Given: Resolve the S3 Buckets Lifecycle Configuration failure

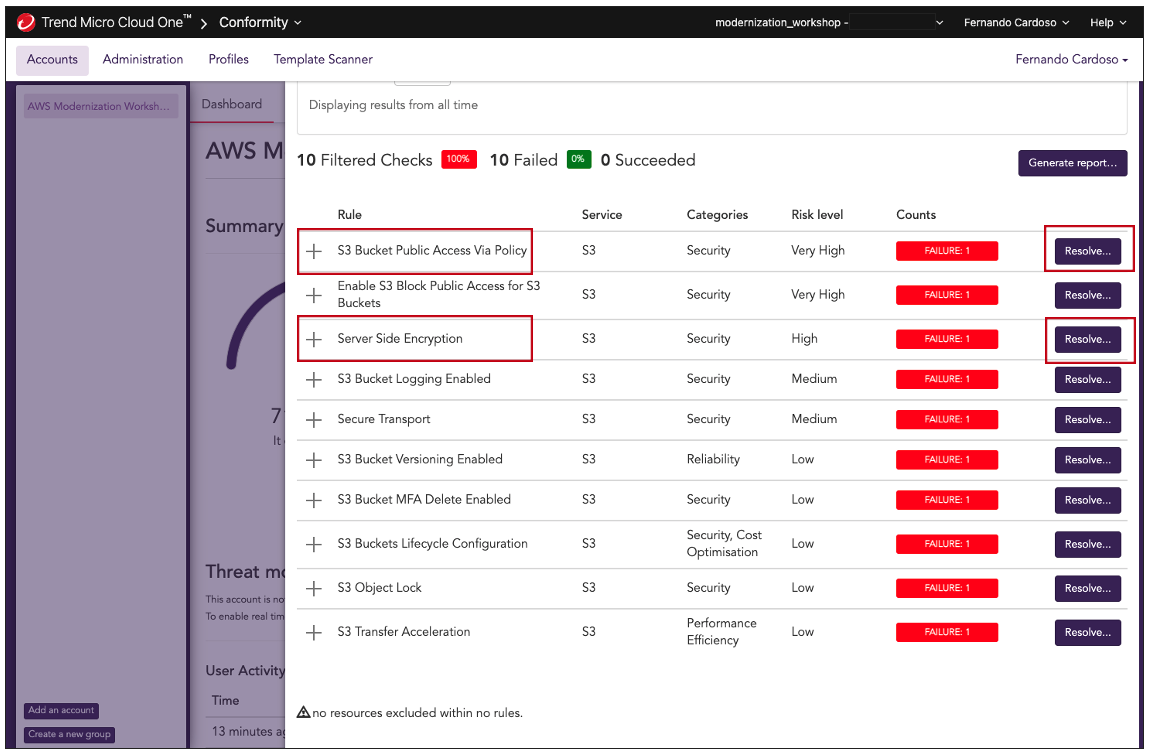Looking at the screenshot, I should [1087, 544].
